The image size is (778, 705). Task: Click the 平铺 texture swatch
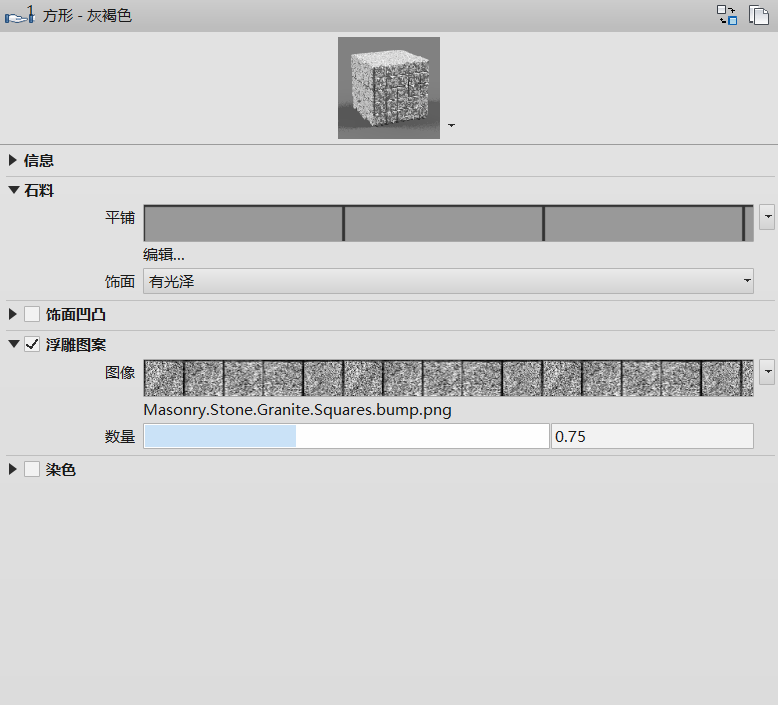(x=448, y=223)
